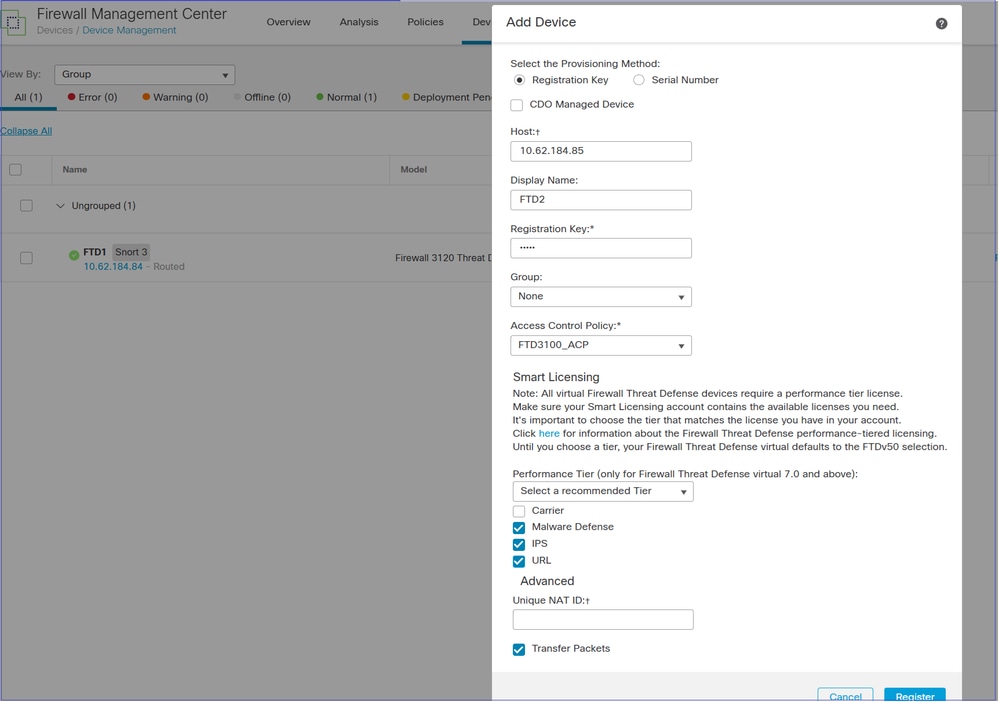Click the green status icon beside FTD1
This screenshot has height=702, width=999.
74,255
